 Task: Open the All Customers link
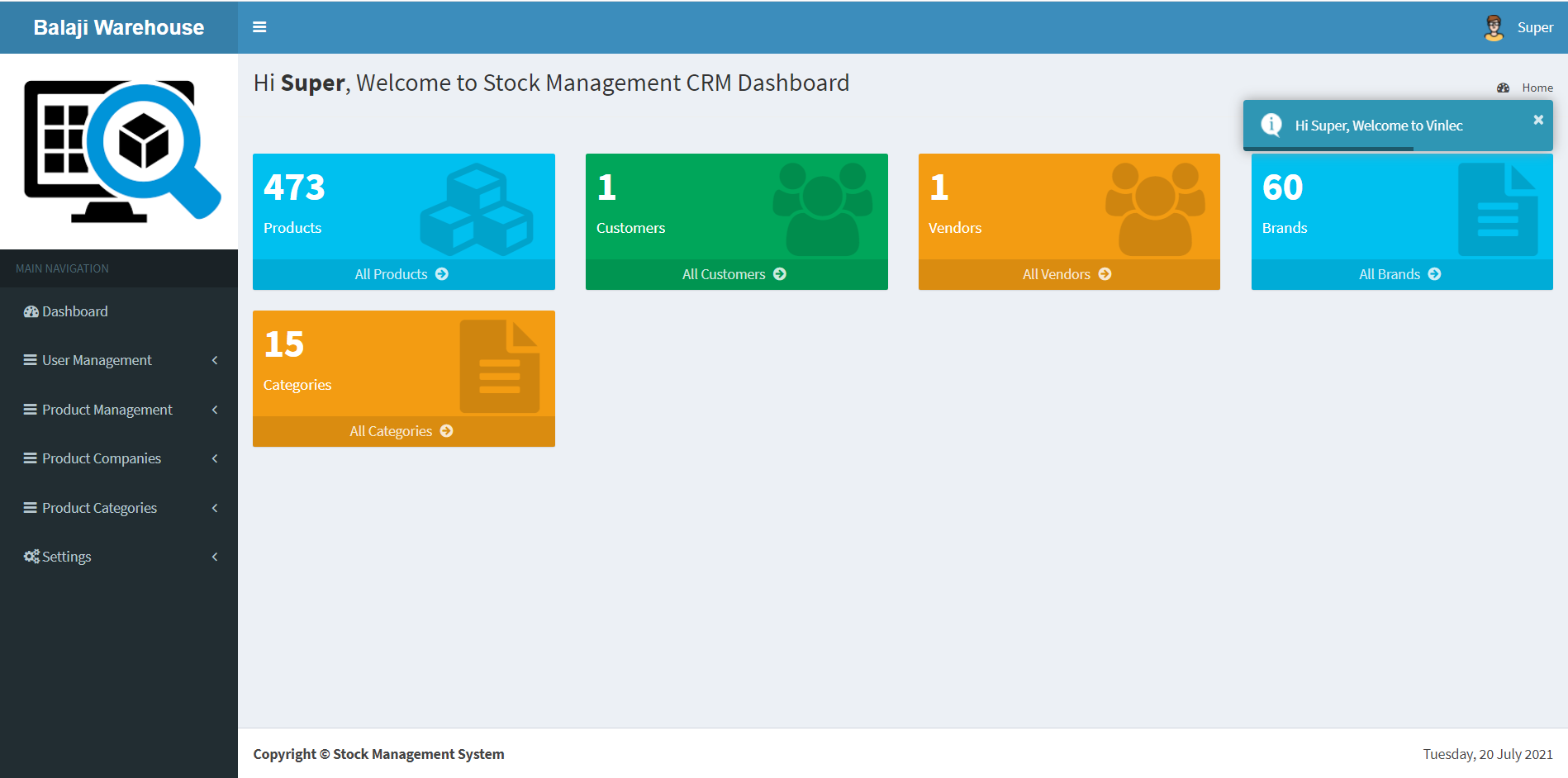pos(734,274)
